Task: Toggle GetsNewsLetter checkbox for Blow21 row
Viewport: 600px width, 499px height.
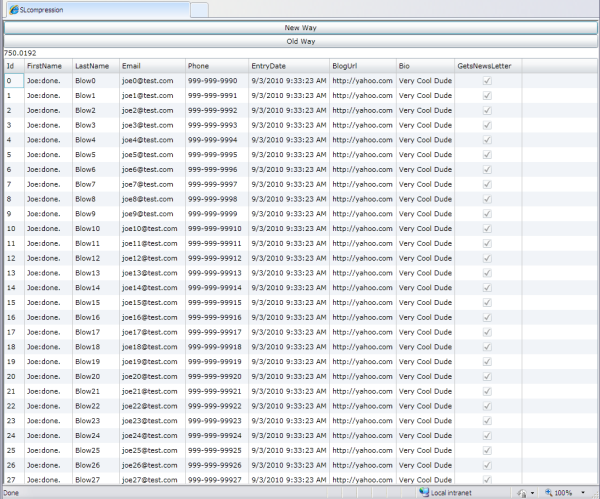Action: tap(487, 391)
